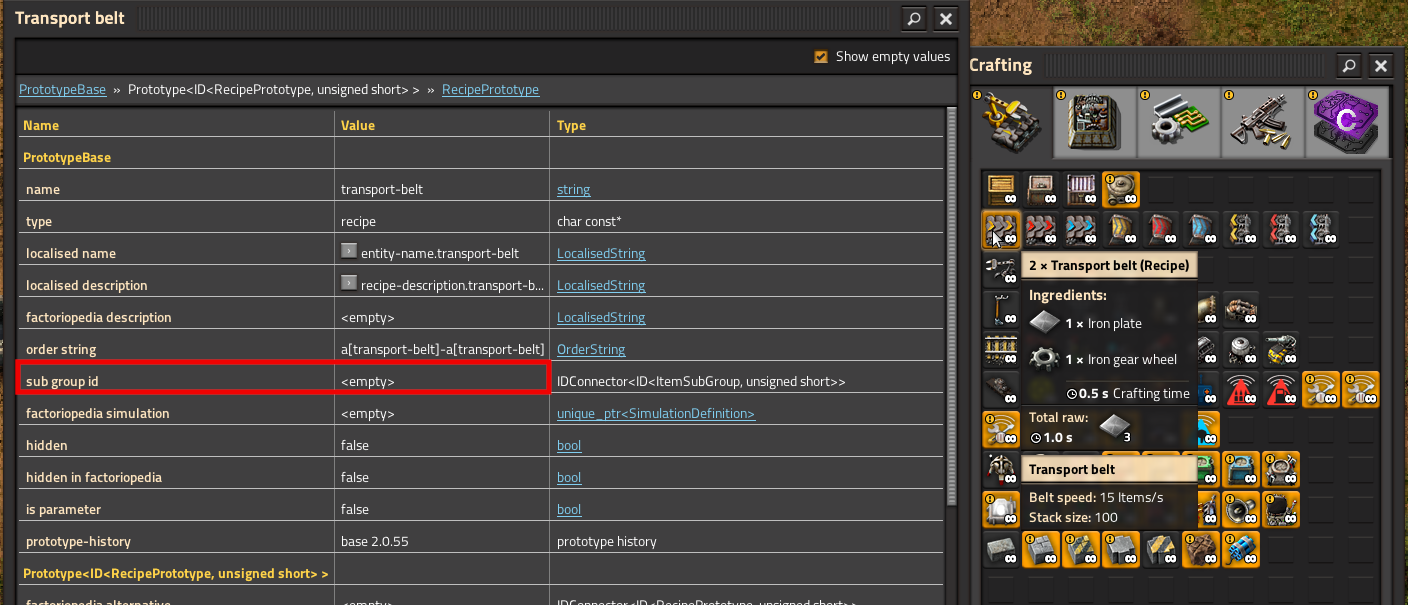Open the Production crafting category tab
This screenshot has width=1408, height=605.
[x=1095, y=123]
